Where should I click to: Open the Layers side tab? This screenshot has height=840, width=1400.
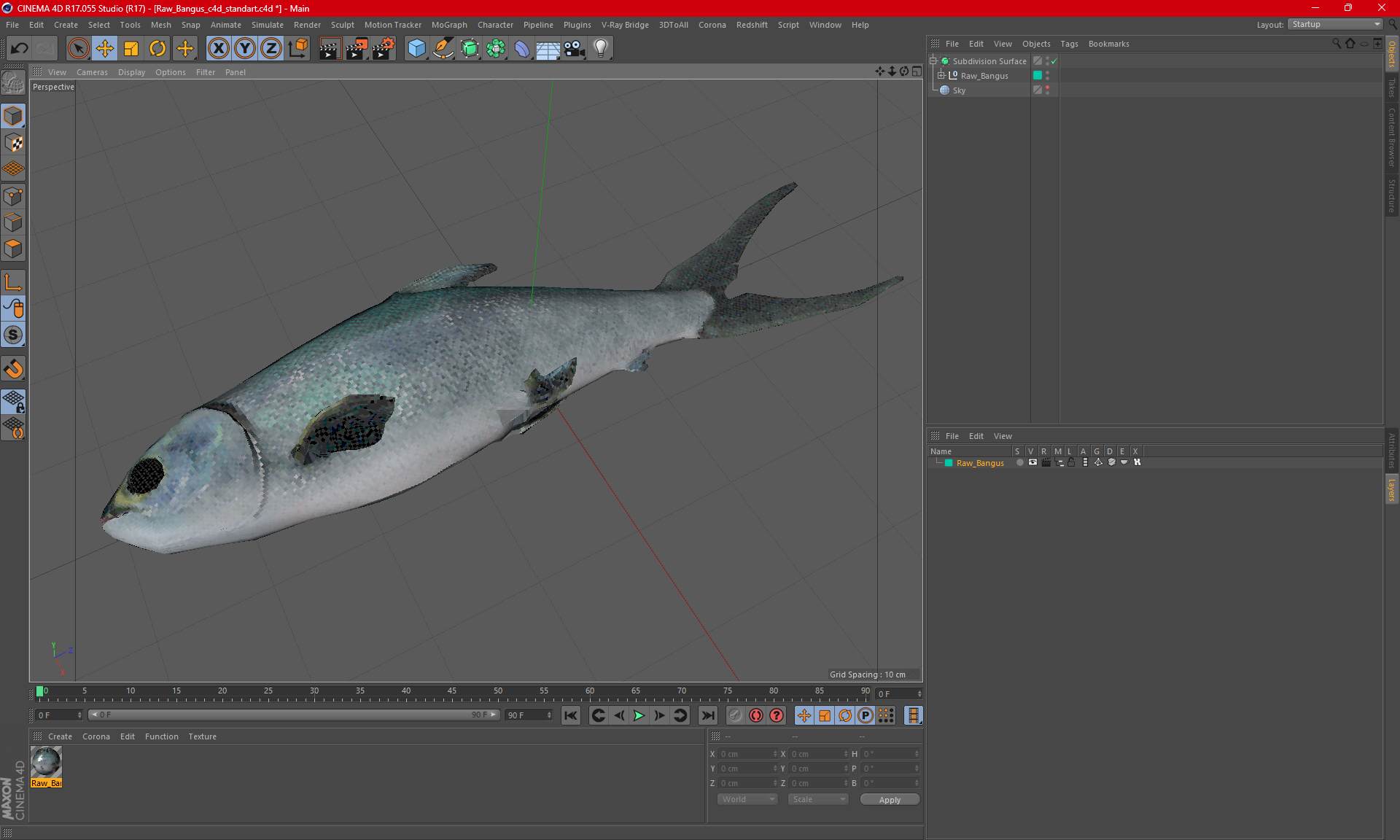[x=1391, y=489]
